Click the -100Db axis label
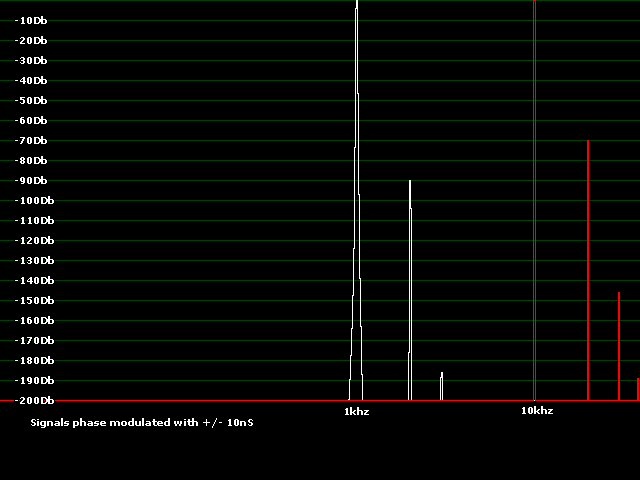 click(x=34, y=200)
